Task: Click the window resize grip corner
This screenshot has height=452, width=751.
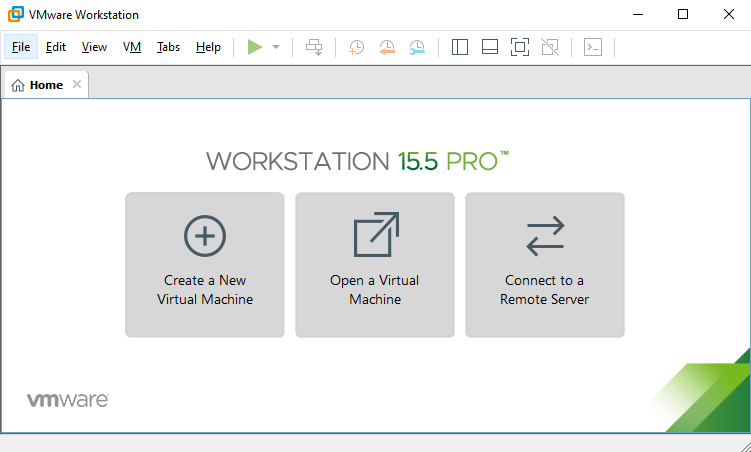Action: coord(744,446)
